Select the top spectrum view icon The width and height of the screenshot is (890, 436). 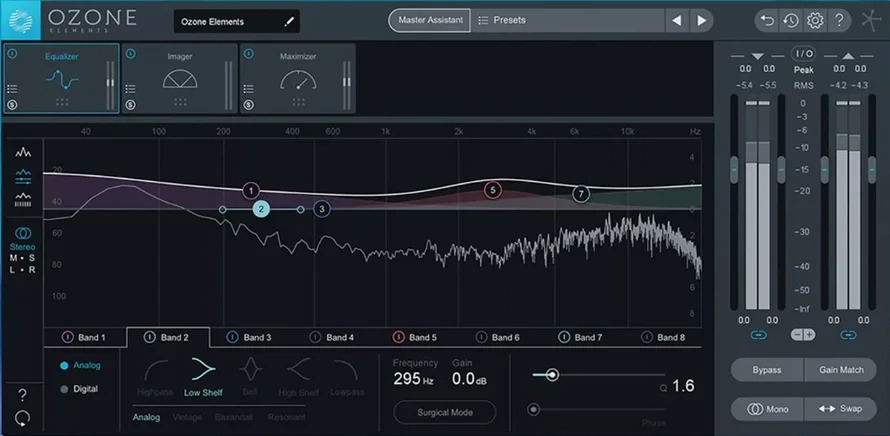(x=23, y=152)
